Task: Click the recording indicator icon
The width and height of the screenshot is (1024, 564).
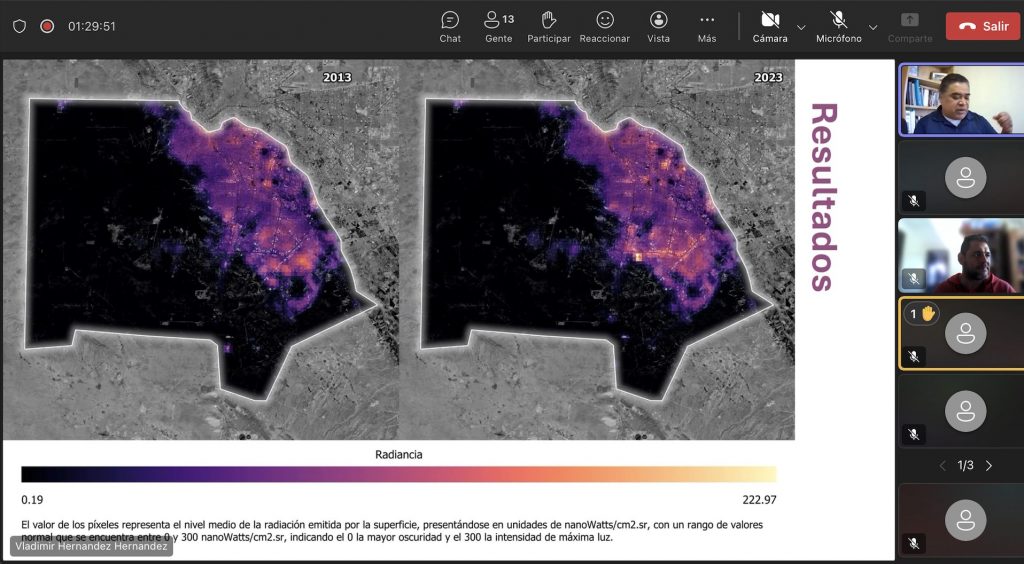Action: pyautogui.click(x=47, y=26)
